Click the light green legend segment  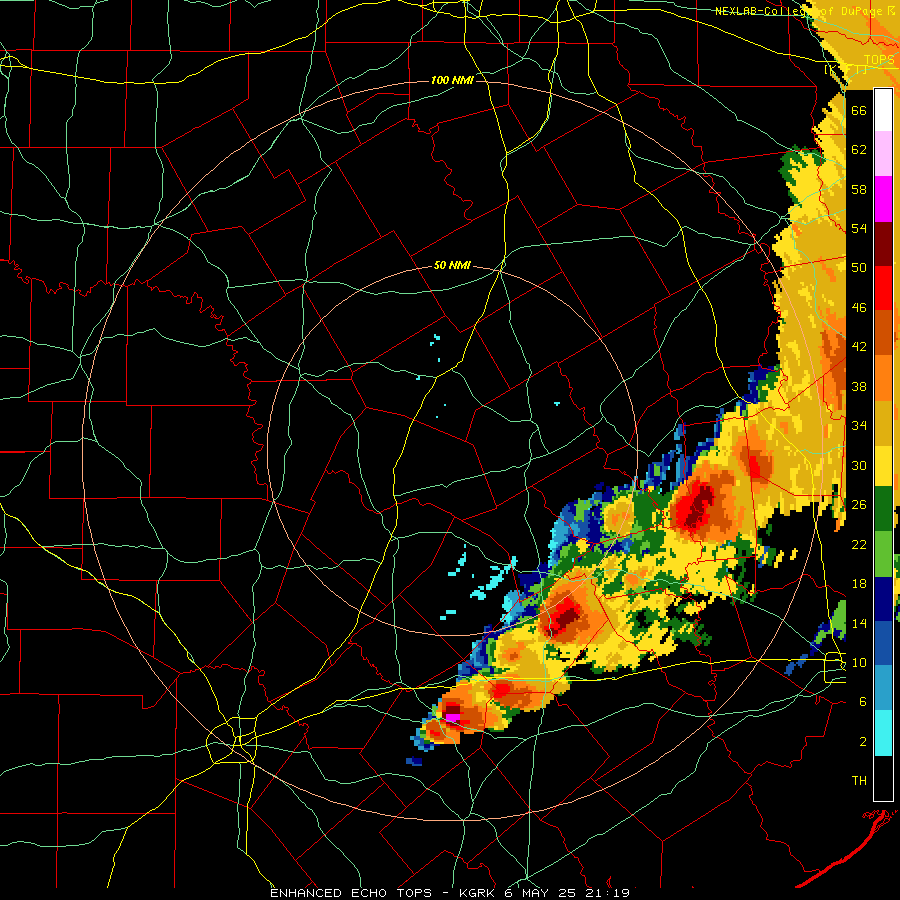pos(883,554)
